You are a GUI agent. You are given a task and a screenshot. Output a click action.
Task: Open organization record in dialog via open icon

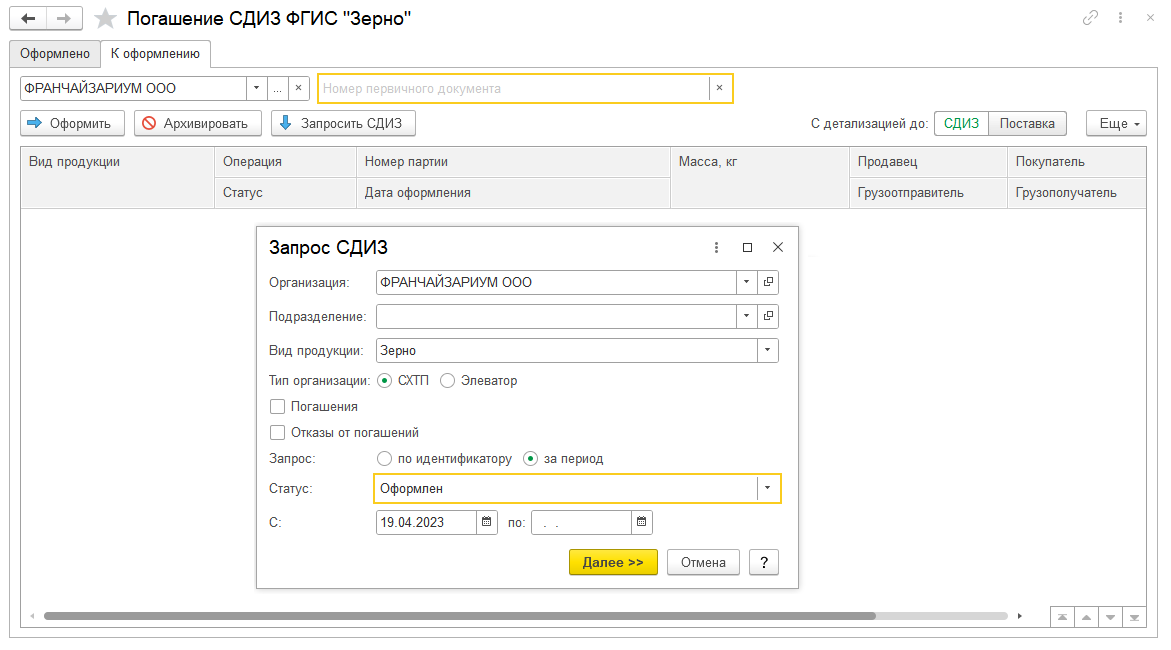pos(768,283)
